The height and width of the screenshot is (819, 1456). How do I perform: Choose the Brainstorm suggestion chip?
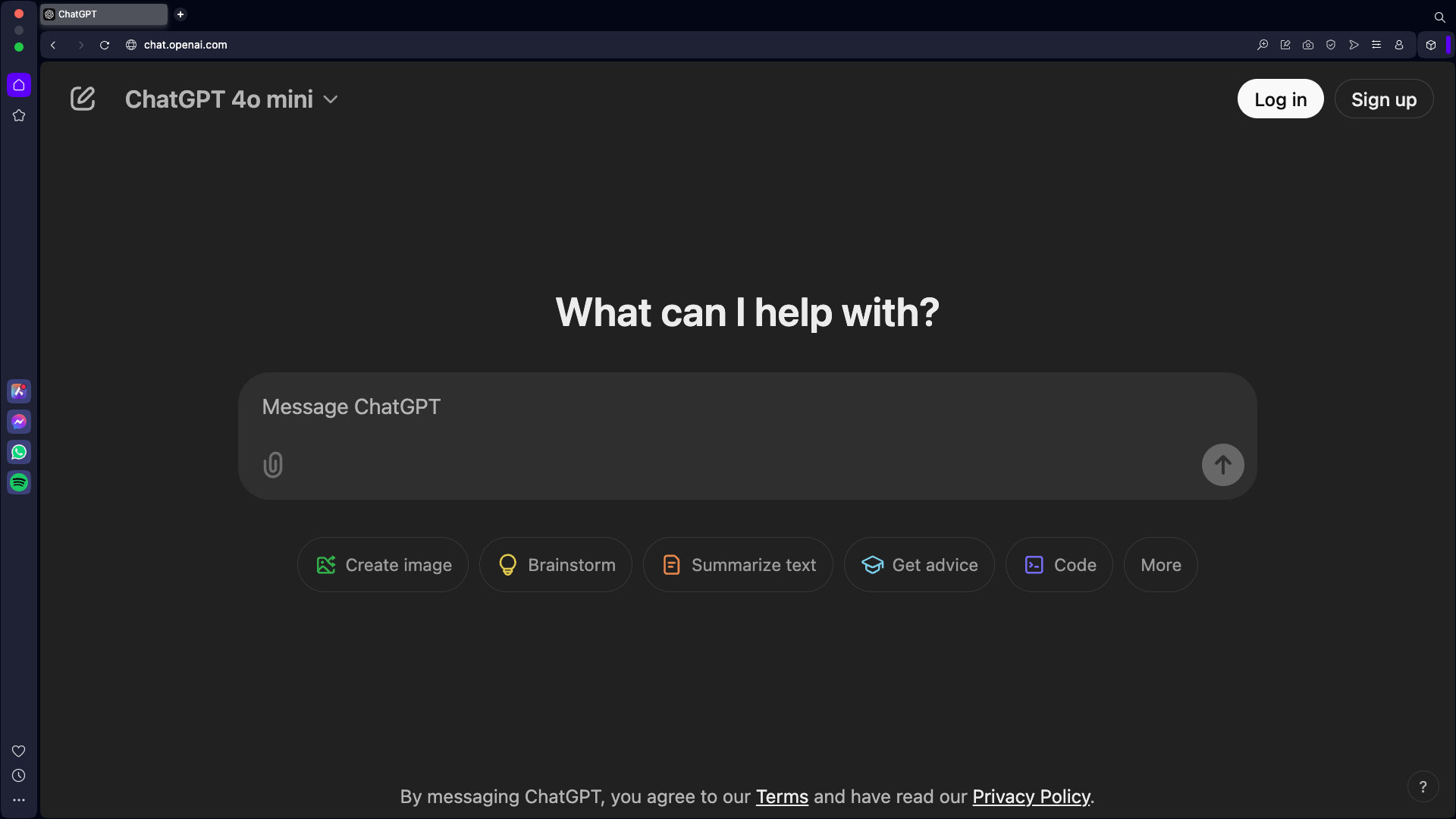tap(556, 565)
